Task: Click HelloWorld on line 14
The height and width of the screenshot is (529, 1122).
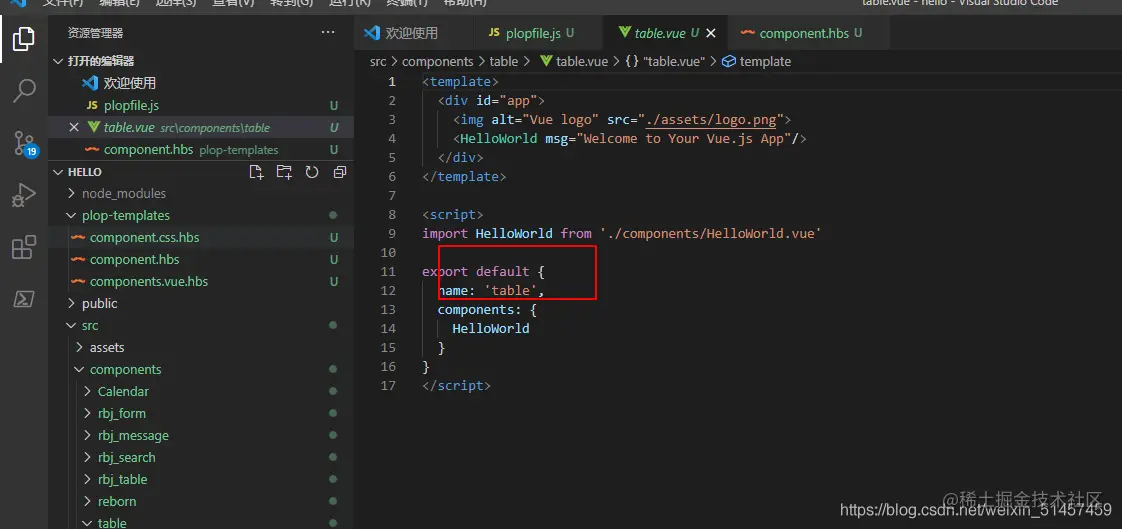Action: tap(491, 329)
